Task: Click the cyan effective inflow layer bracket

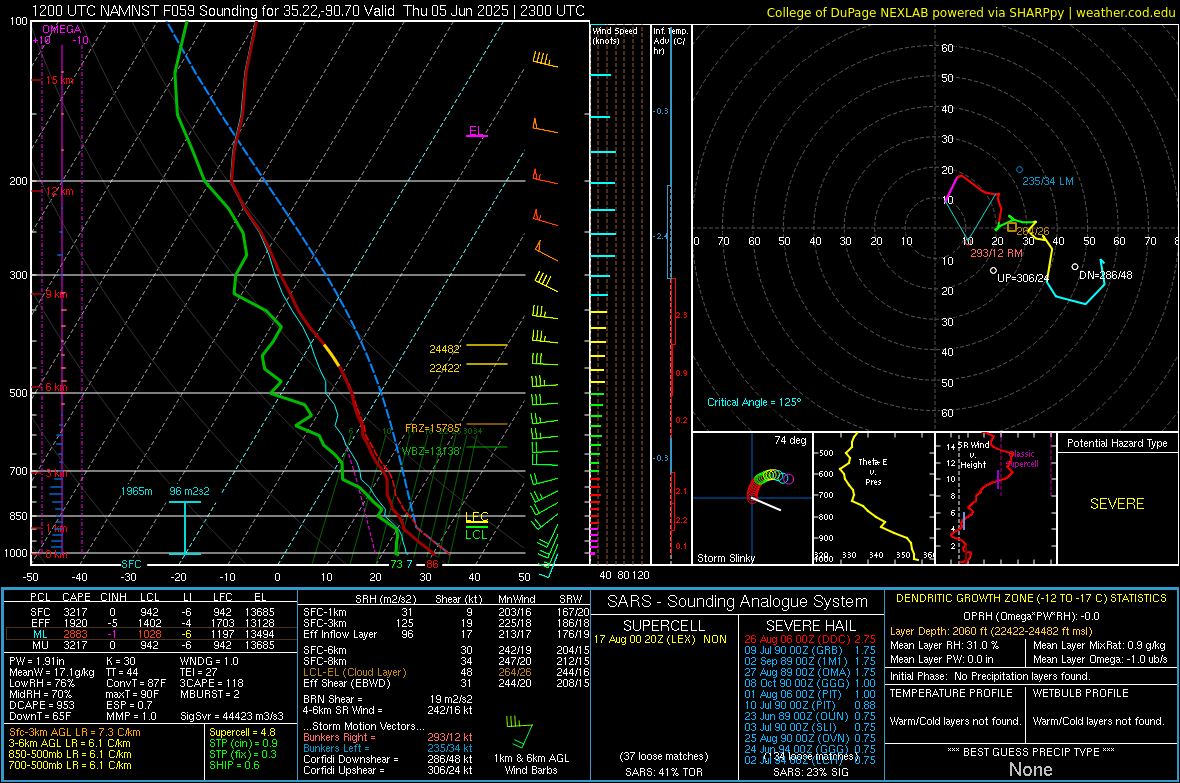Action: click(x=185, y=528)
